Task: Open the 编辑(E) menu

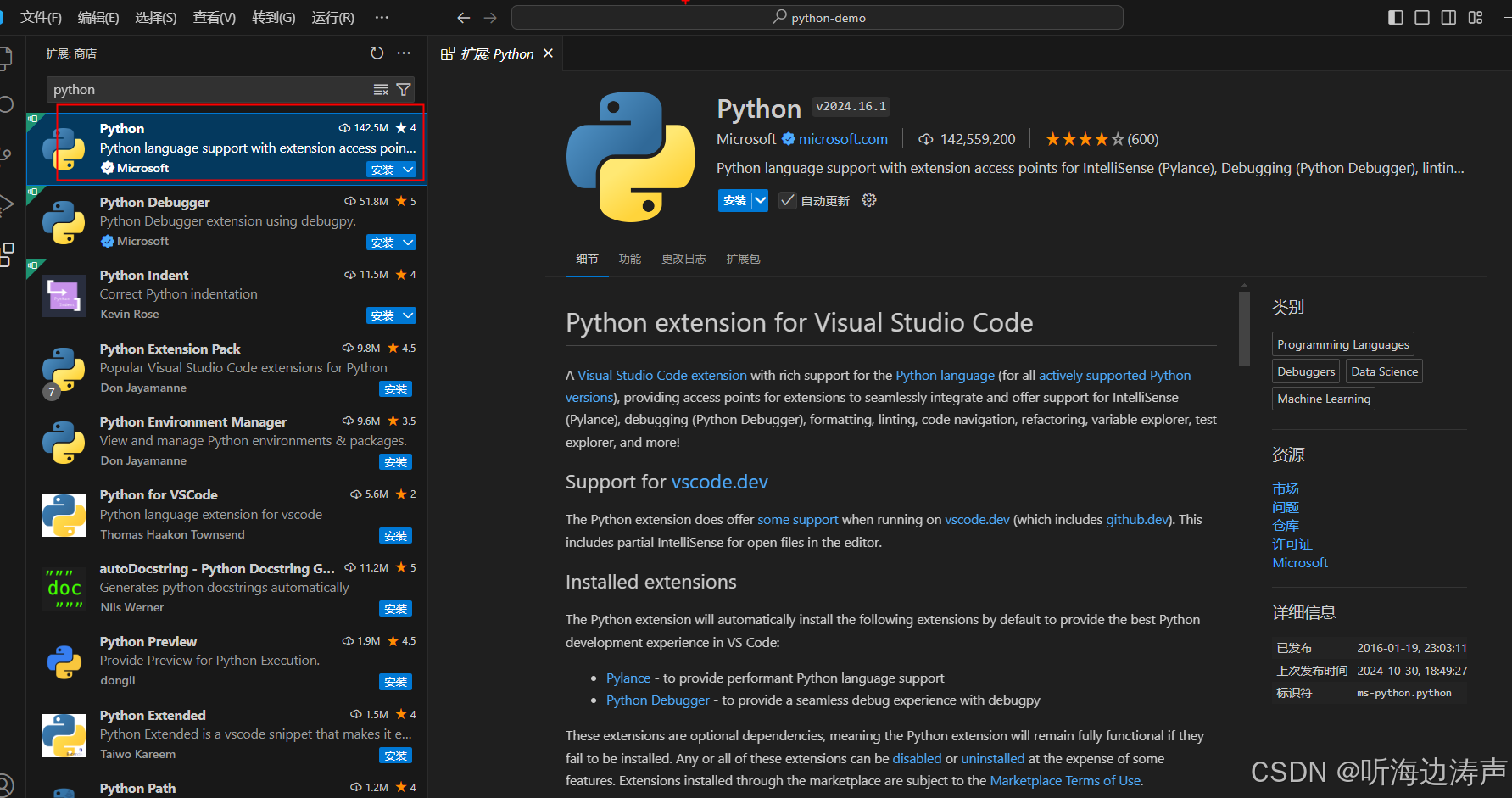Action: pyautogui.click(x=98, y=18)
